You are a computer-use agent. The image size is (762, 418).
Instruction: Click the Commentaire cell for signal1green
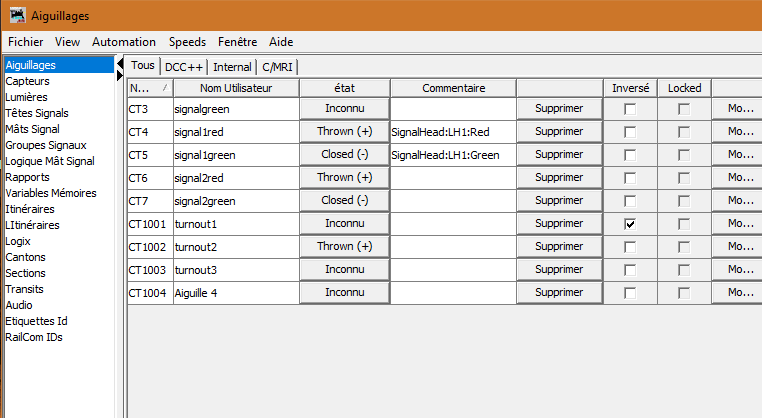pyautogui.click(x=452, y=155)
